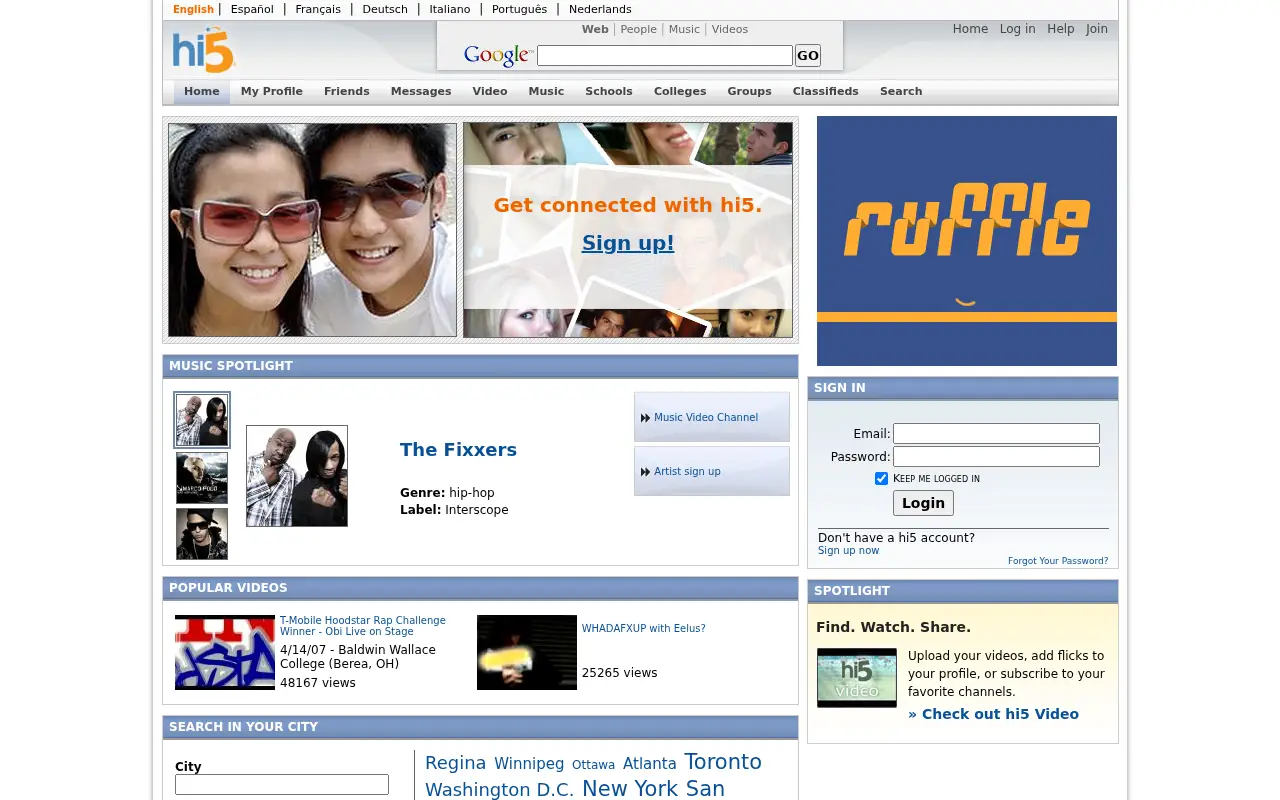Image resolution: width=1280 pixels, height=800 pixels.
Task: Switch language to Español
Action: click(x=252, y=9)
